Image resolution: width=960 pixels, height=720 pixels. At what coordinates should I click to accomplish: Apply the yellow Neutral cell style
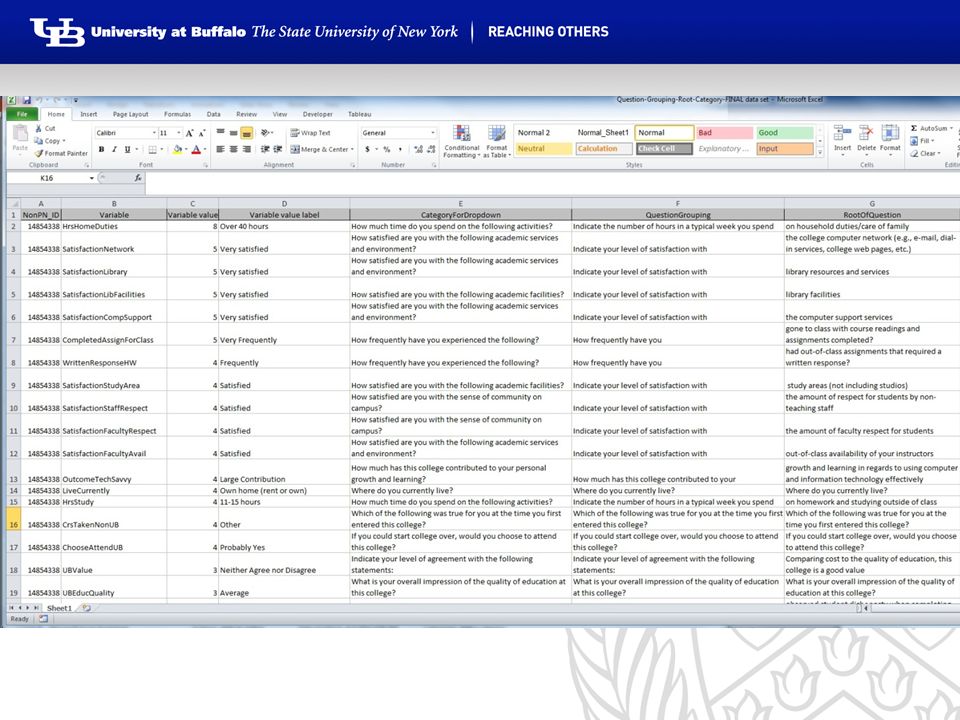pyautogui.click(x=543, y=149)
